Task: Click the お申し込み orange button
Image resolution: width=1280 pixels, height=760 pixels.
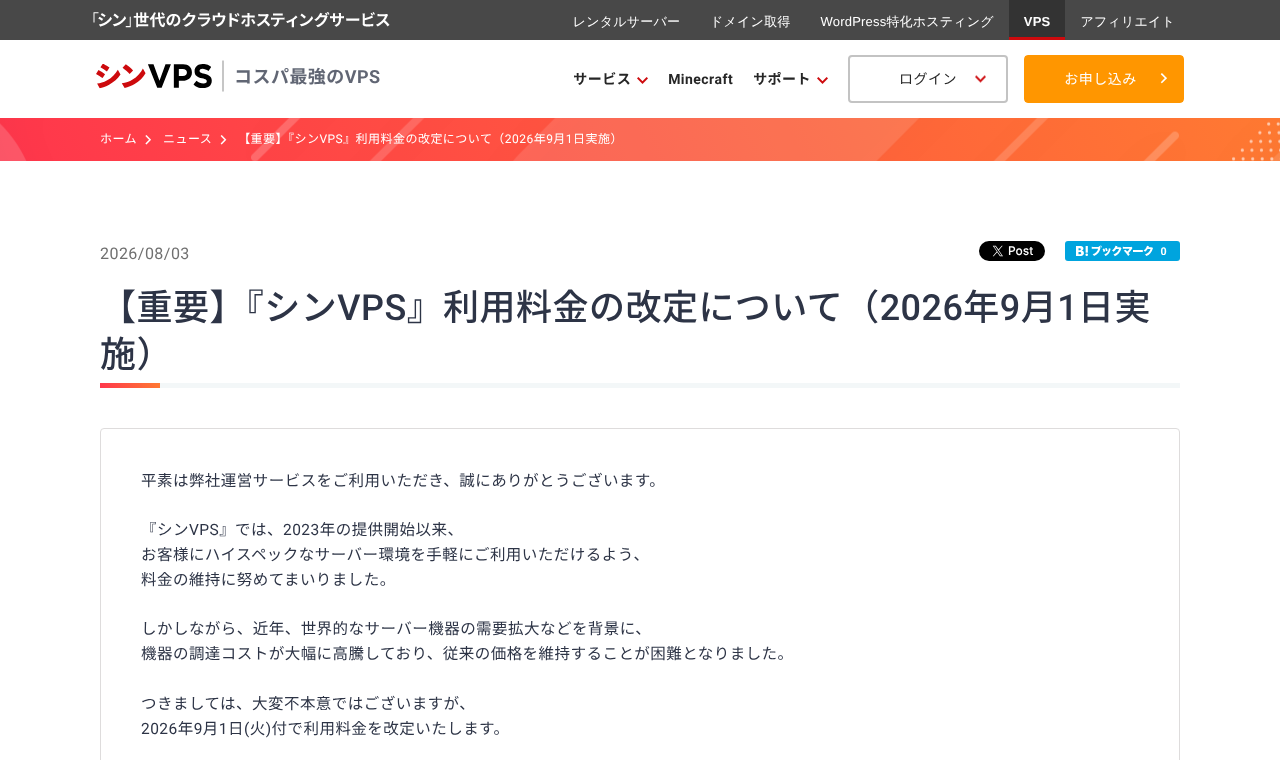Action: pos(1104,79)
